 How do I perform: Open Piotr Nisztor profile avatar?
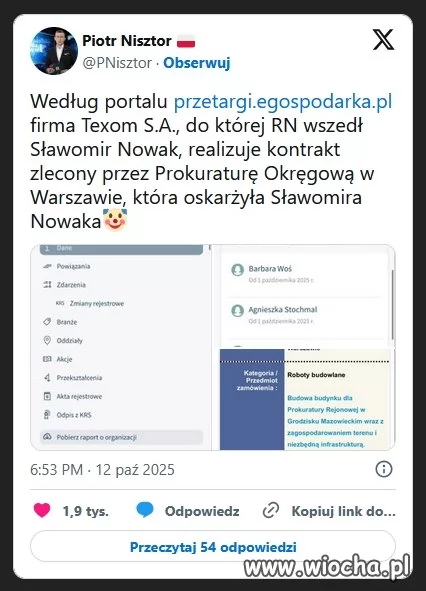[54, 51]
